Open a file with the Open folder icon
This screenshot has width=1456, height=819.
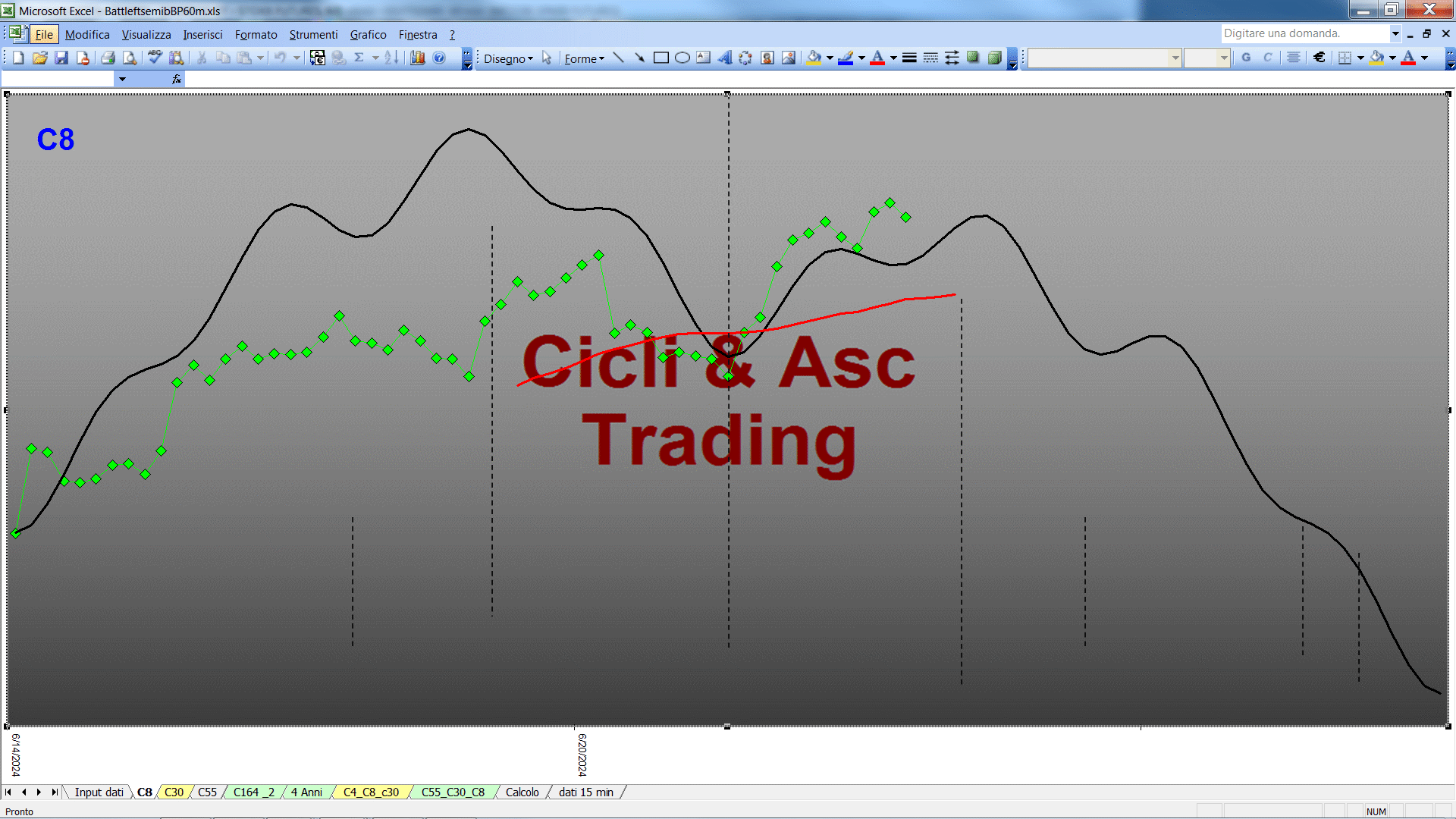(40, 58)
